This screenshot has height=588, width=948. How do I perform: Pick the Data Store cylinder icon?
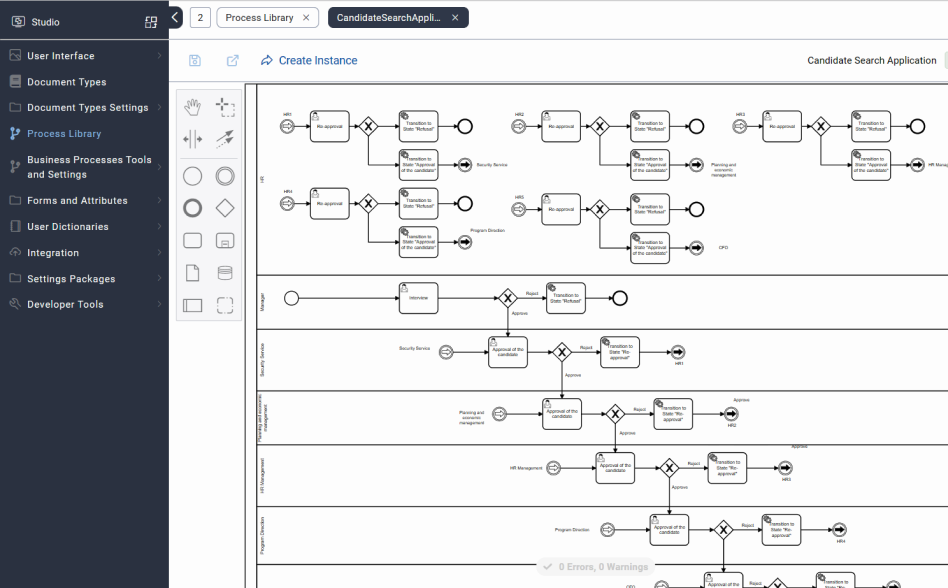[x=225, y=273]
